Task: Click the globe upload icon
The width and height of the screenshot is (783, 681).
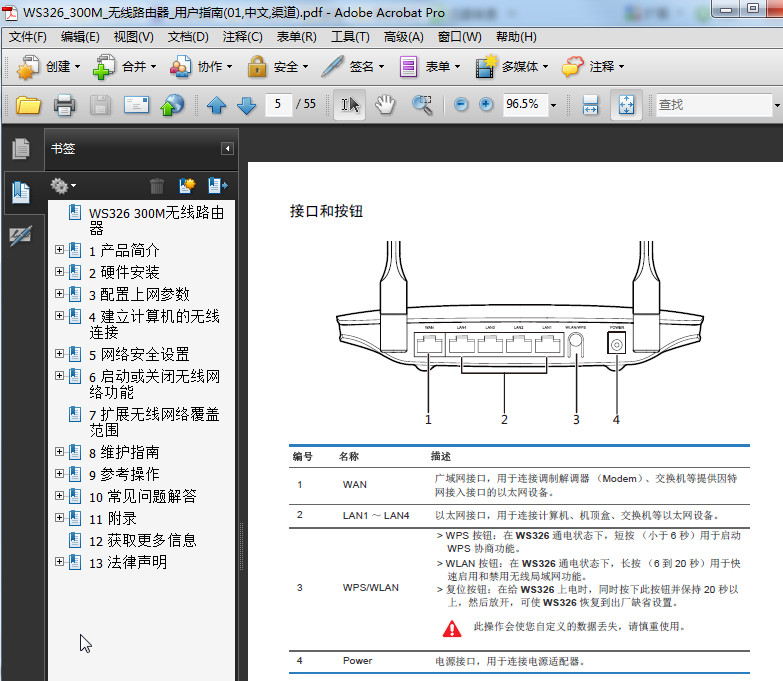Action: point(172,105)
